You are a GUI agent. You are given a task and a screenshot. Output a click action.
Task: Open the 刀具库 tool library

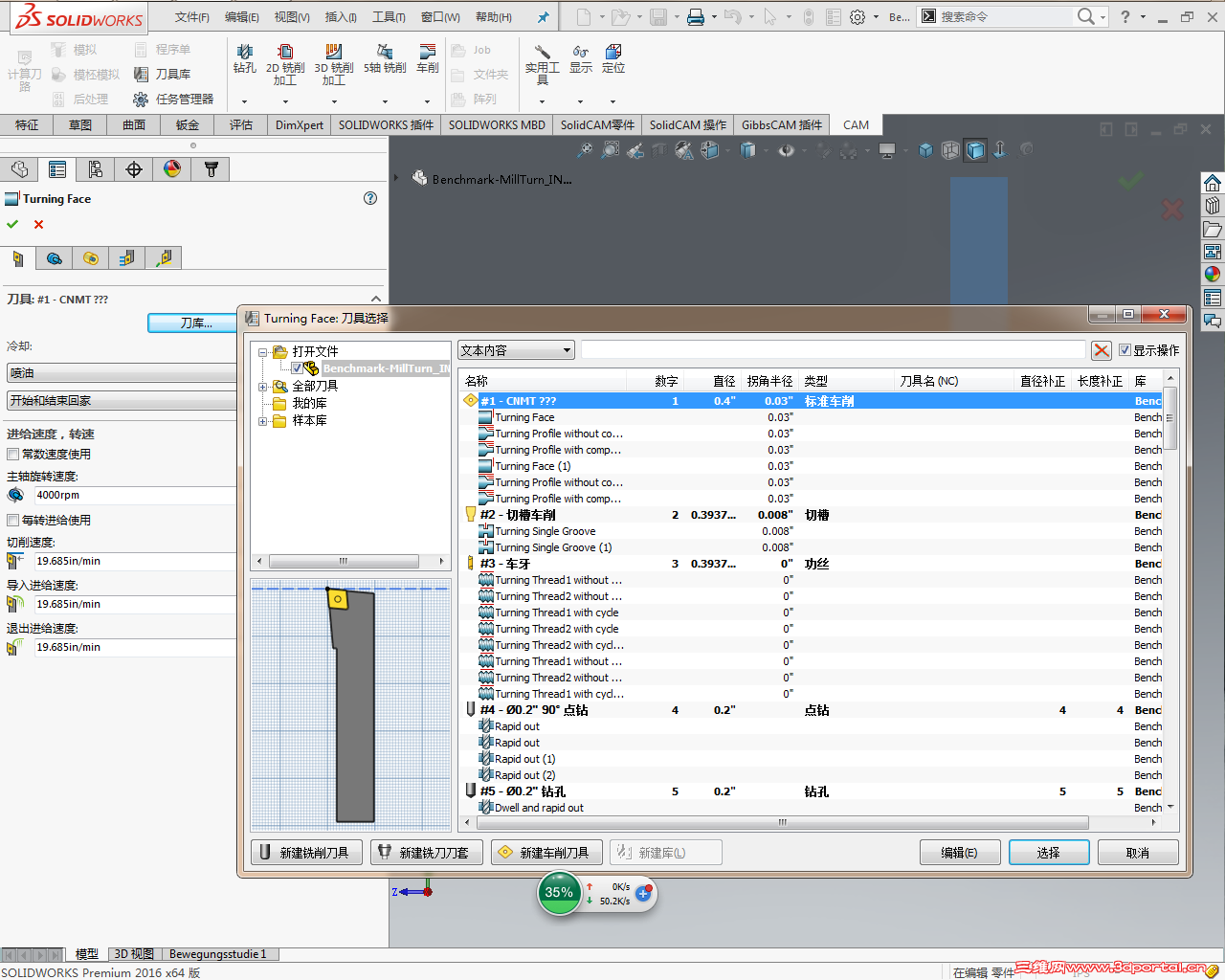click(163, 74)
